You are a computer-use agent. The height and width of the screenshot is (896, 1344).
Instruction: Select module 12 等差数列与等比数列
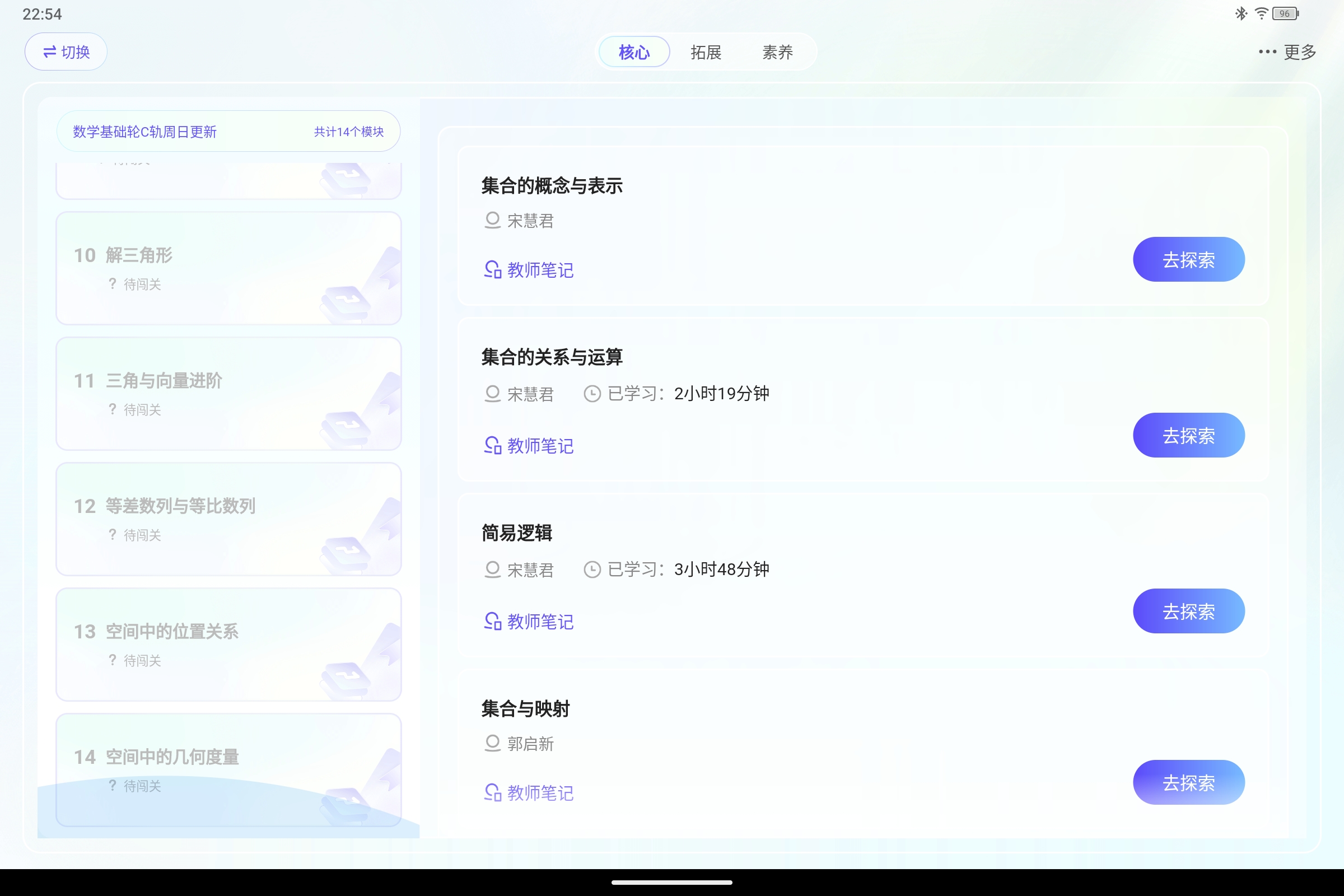[228, 519]
